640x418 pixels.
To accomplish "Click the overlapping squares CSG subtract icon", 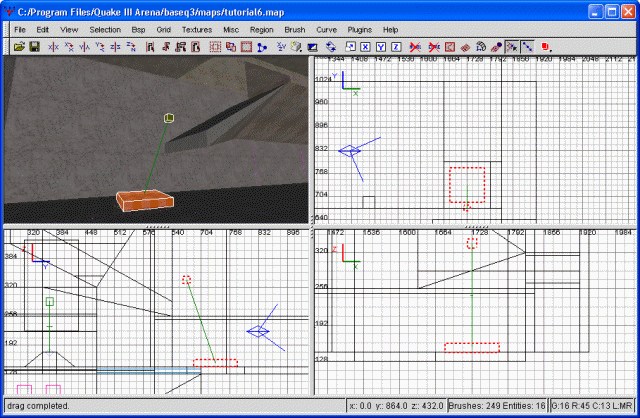I will click(231, 47).
